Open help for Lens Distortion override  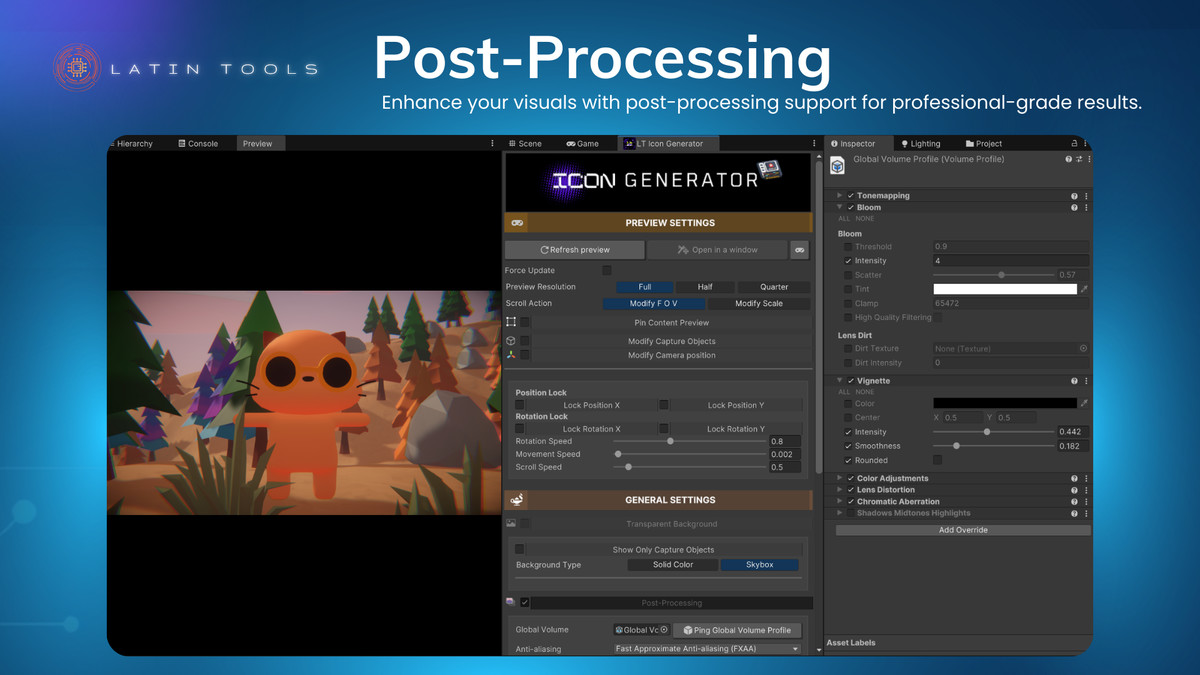(x=1075, y=490)
